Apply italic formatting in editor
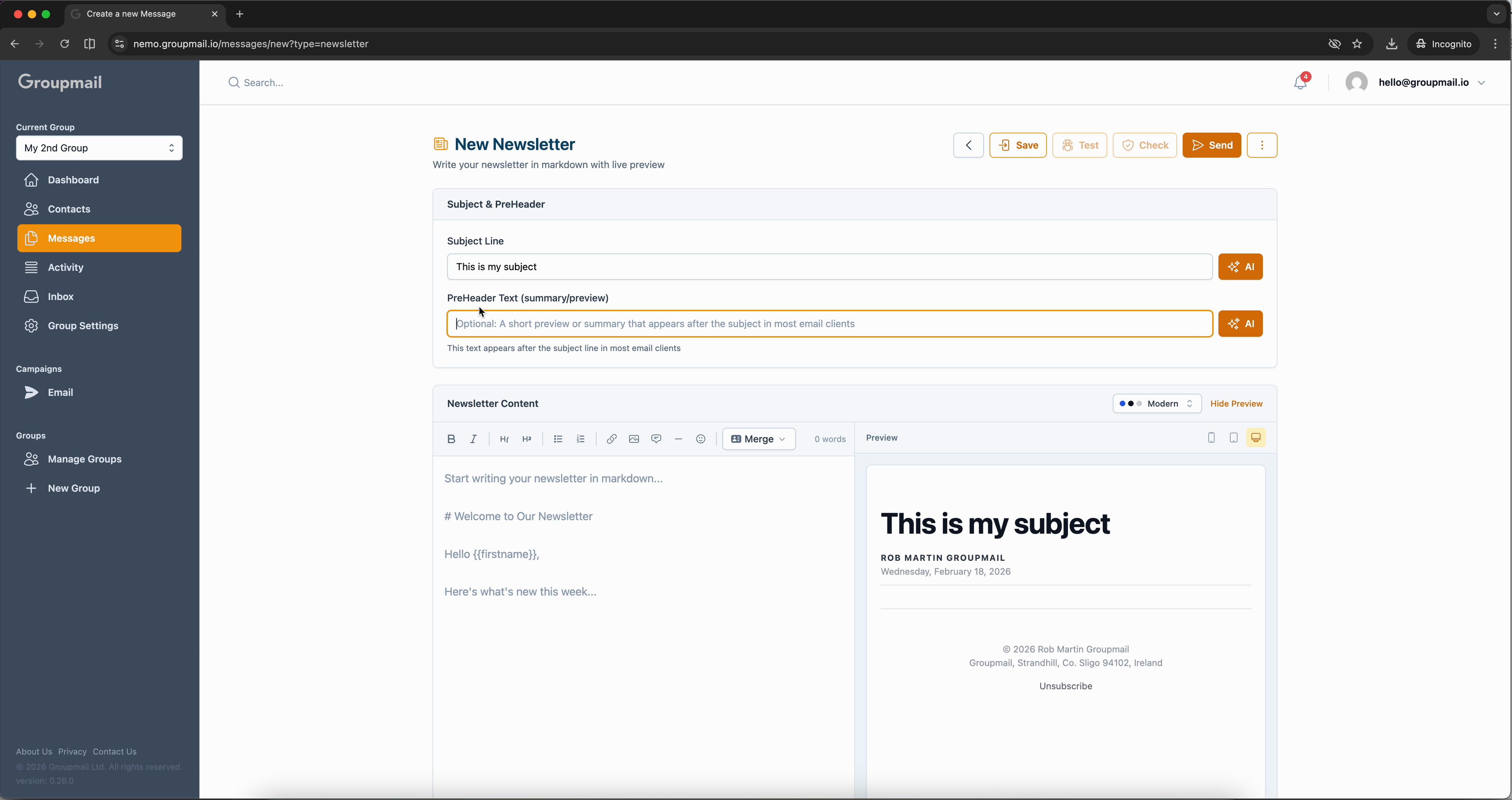This screenshot has width=1512, height=800. click(x=473, y=438)
